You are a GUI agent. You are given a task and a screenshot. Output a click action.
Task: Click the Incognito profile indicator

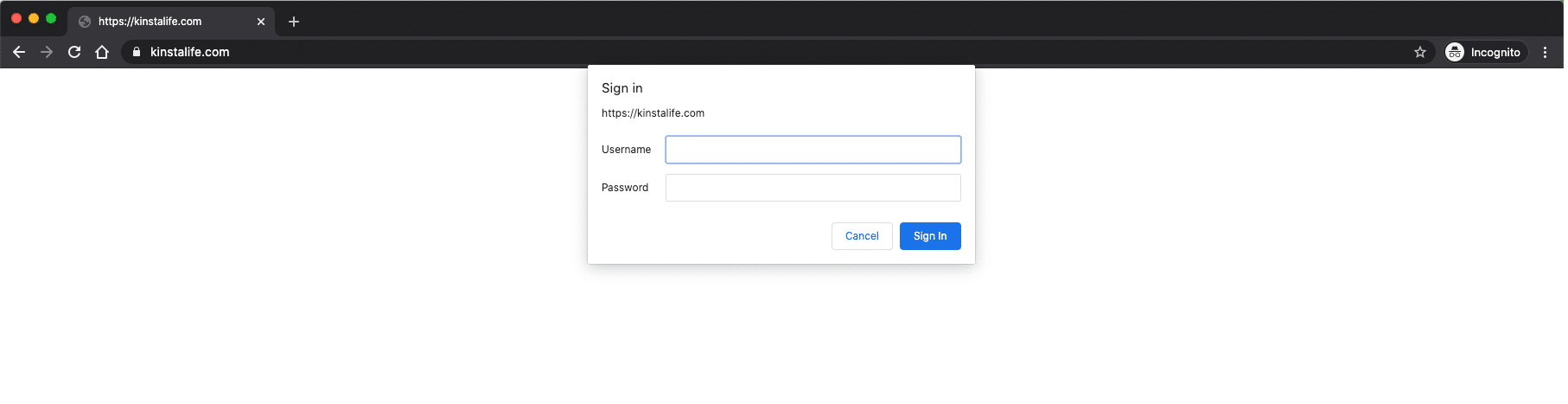tap(1483, 52)
